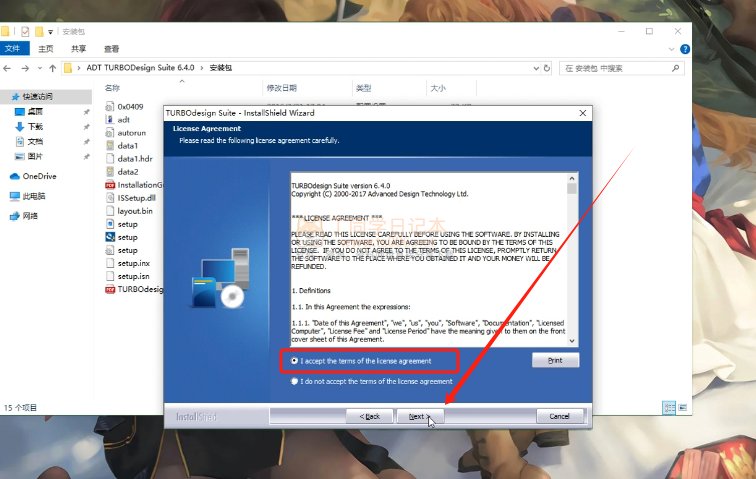Screen dimensions: 756x479
Task: Go up one folder level
Action: click(53, 68)
